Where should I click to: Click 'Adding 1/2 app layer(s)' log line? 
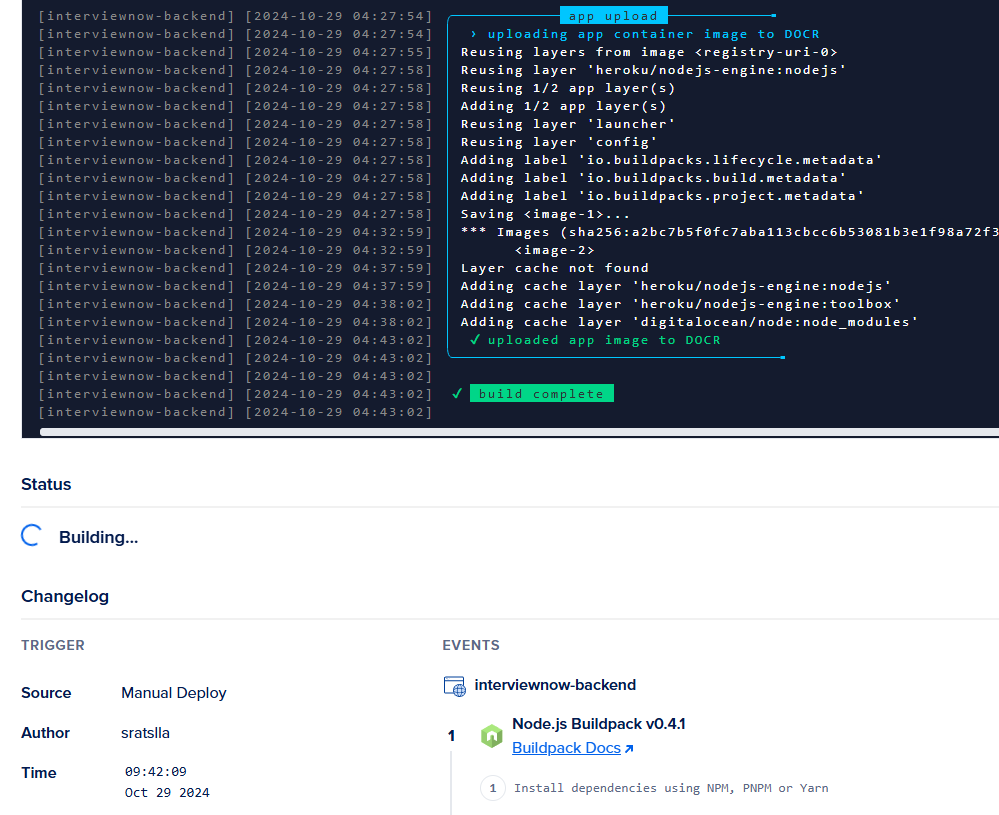click(563, 106)
